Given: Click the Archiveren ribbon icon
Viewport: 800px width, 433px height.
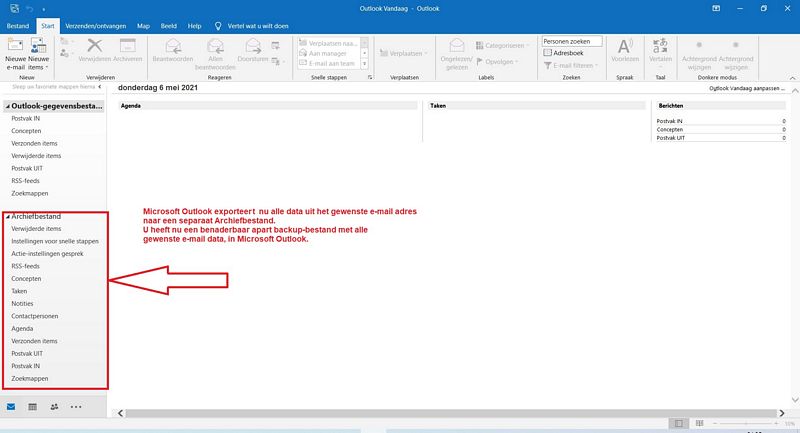Looking at the screenshot, I should [x=128, y=45].
